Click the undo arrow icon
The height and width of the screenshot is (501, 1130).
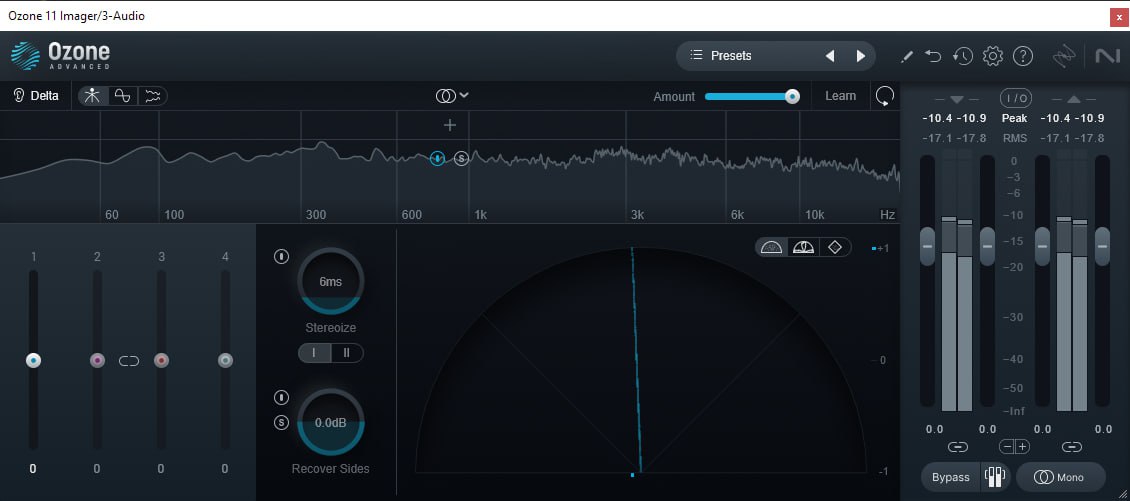(933, 56)
